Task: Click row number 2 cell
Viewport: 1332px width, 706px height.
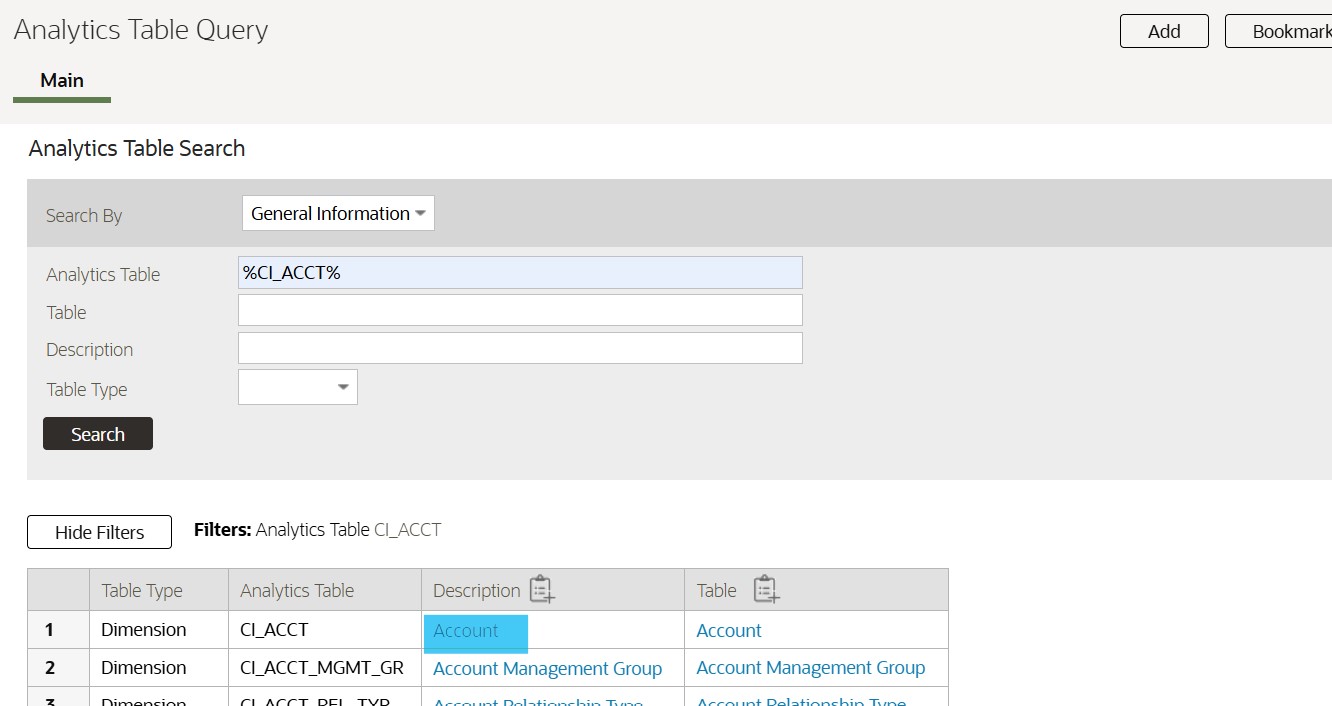Action: (58, 668)
